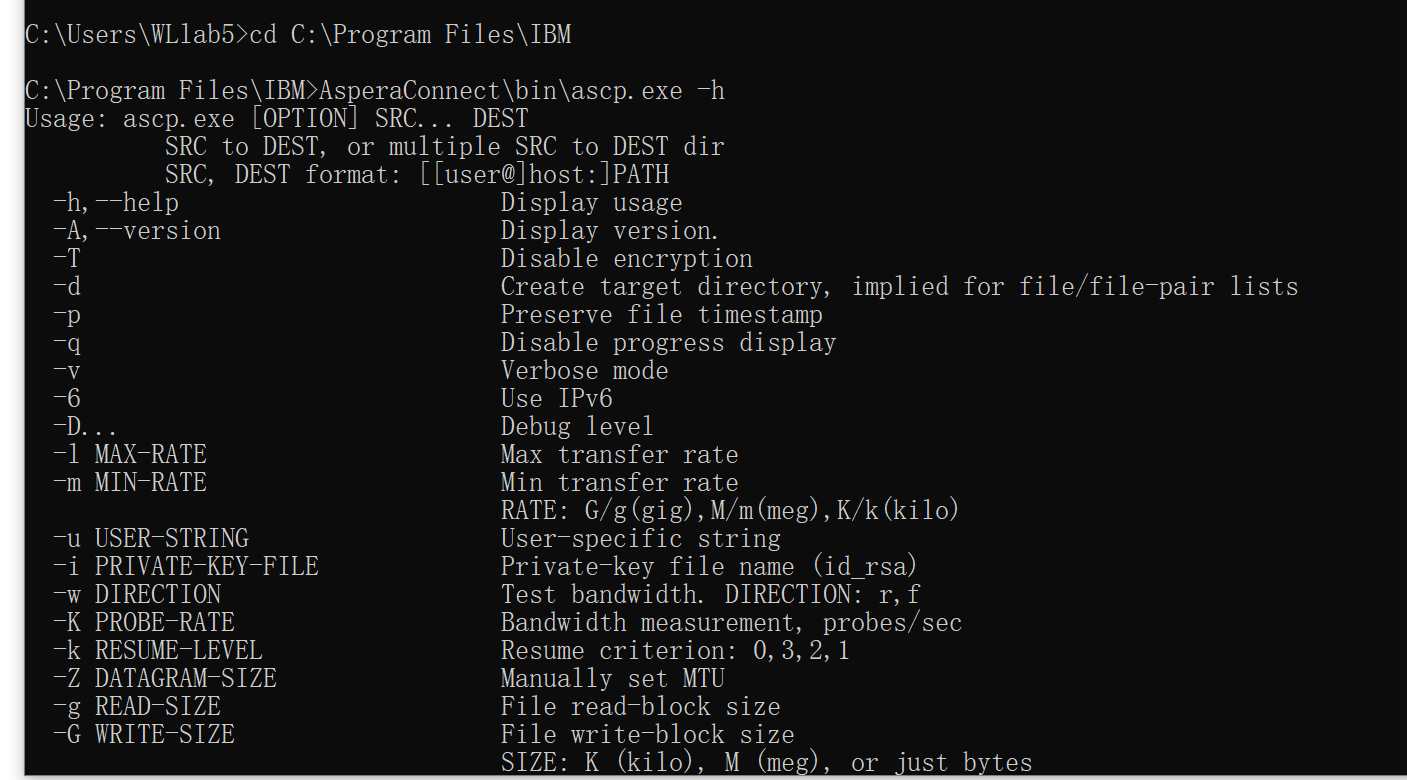Screen dimensions: 1407x780
Task: Click the -i PRIVATE-KEY-FILE option
Action: pos(186,567)
